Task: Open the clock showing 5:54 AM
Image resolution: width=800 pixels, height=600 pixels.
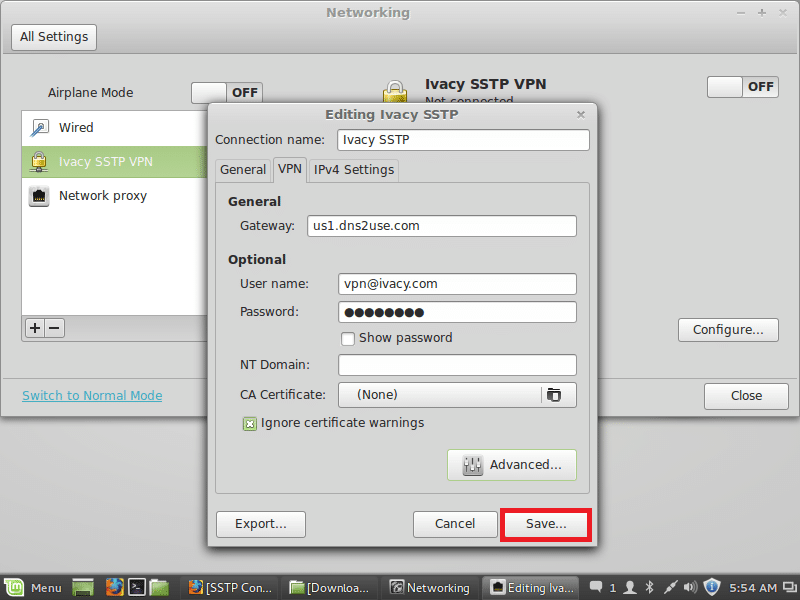Action: pyautogui.click(x=753, y=588)
